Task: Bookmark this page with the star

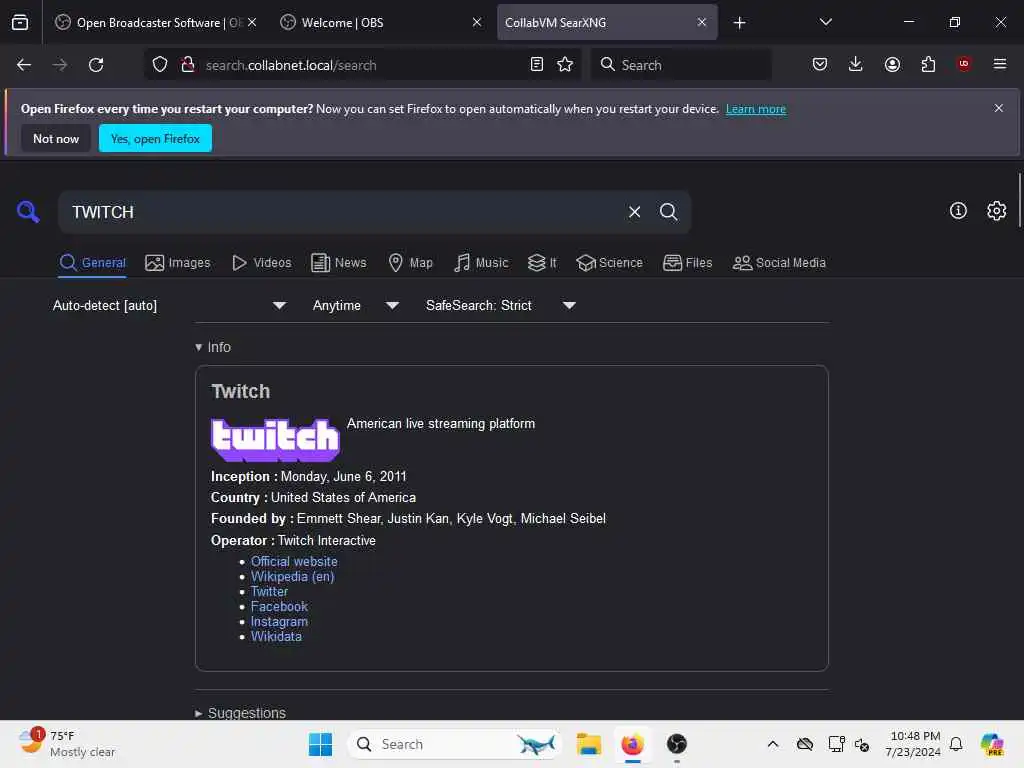Action: pyautogui.click(x=565, y=65)
